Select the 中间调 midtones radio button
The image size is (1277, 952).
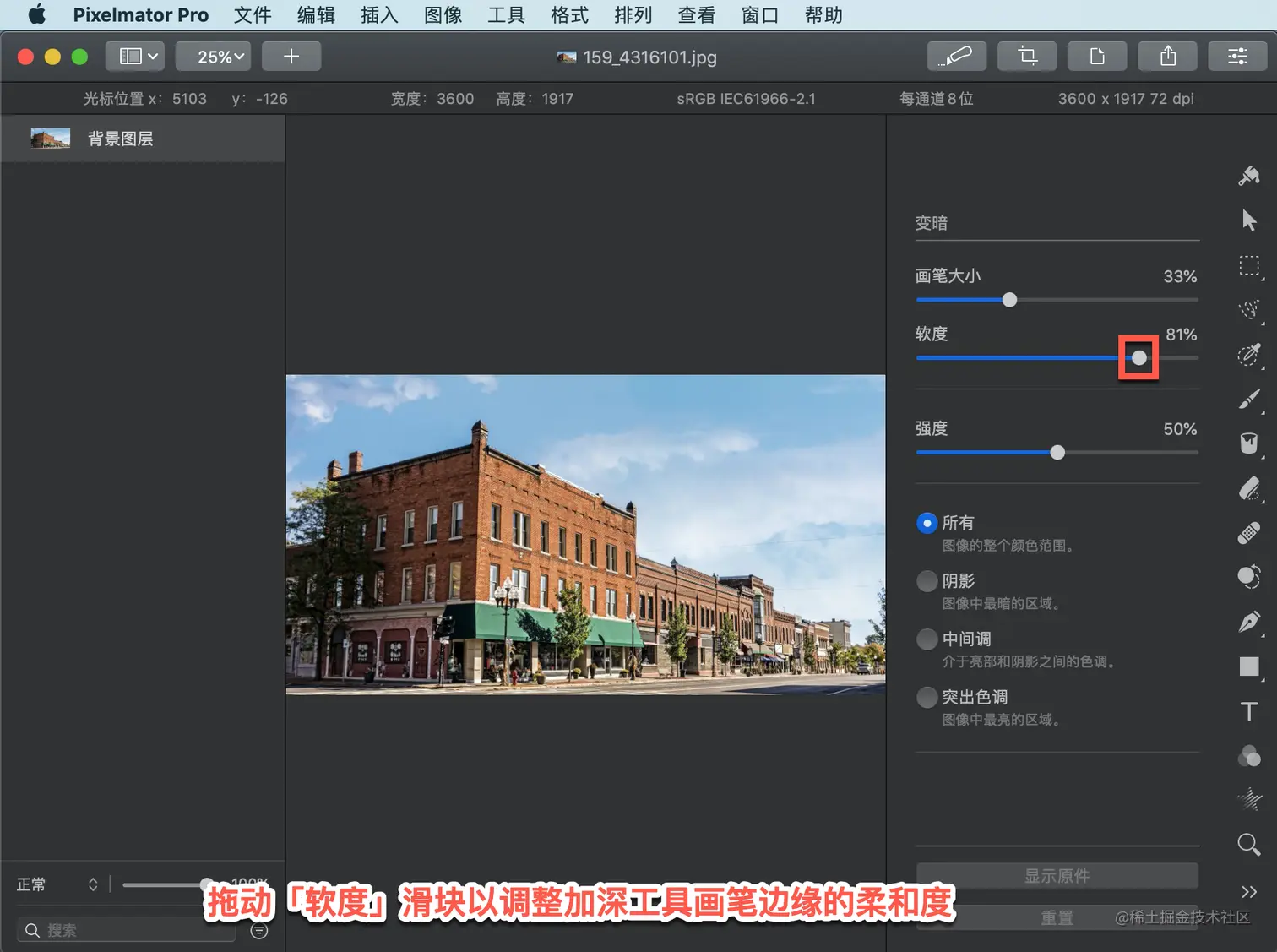[x=927, y=639]
